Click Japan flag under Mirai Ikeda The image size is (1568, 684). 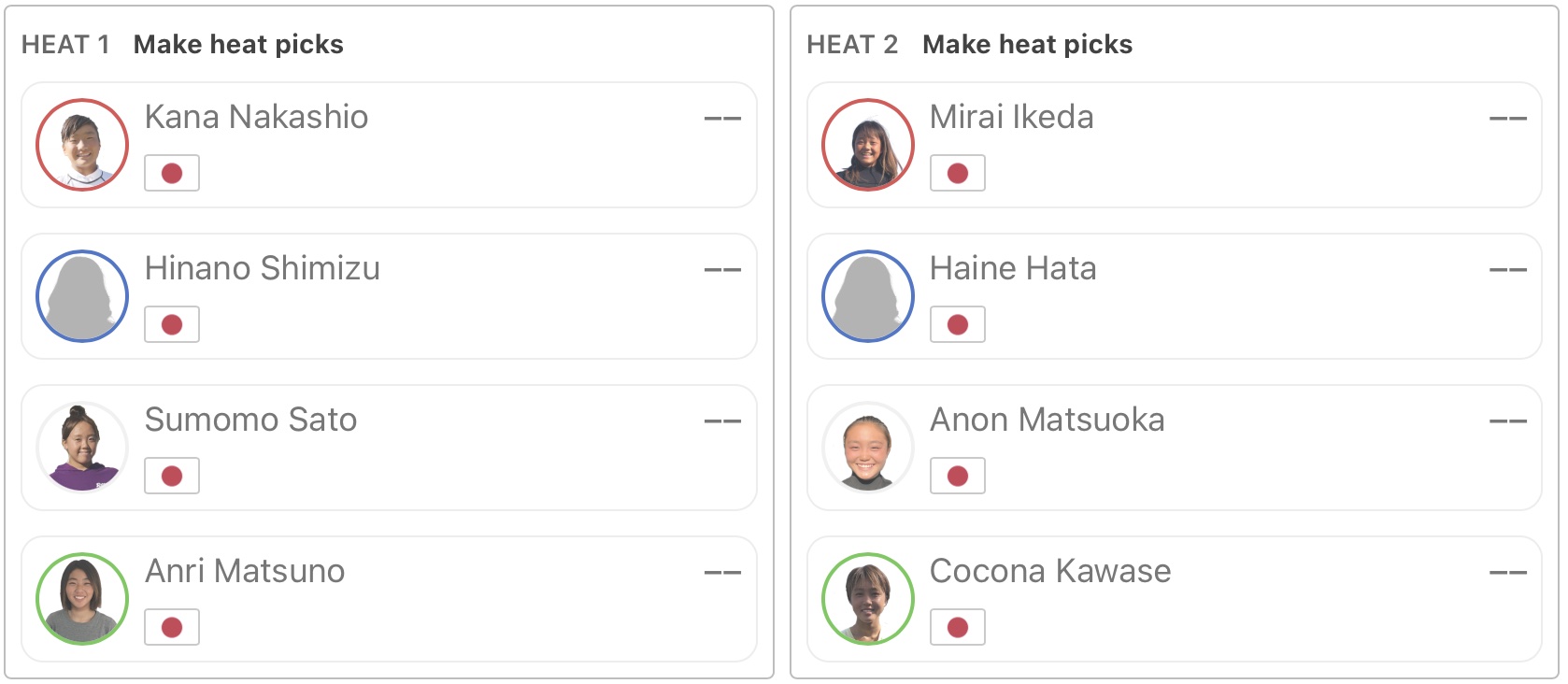pyautogui.click(x=957, y=173)
